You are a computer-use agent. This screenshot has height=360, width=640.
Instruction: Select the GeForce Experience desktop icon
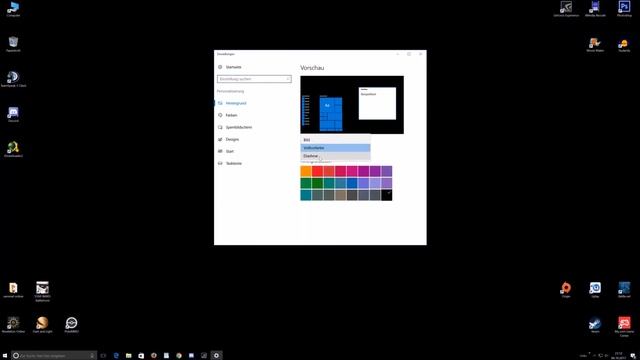(x=566, y=9)
